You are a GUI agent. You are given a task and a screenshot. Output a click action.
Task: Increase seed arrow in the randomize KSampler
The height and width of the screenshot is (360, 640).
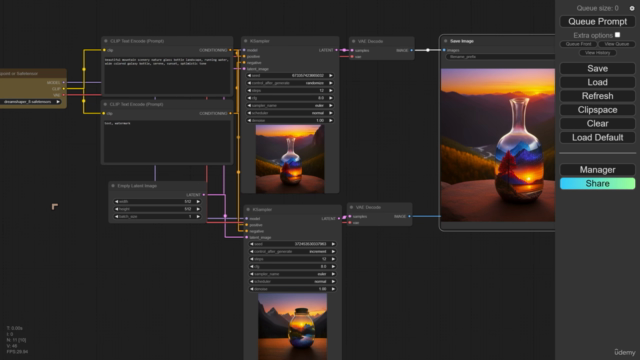[331, 76]
